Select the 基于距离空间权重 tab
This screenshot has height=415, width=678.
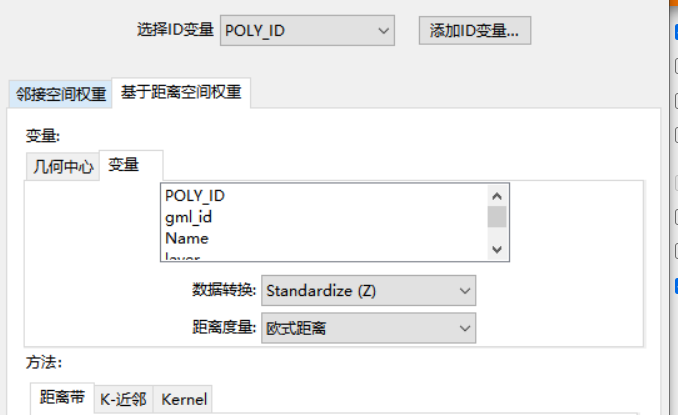181,92
